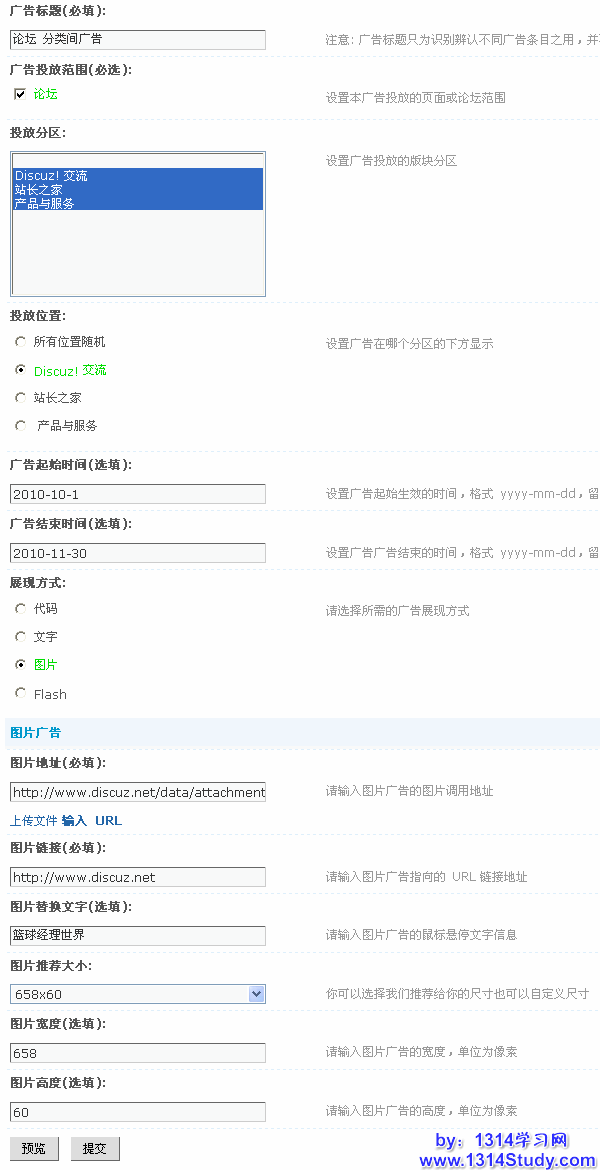This screenshot has width=600, height=1170.
Task: Select 所有位置随机 radio option
Action: click(20, 342)
